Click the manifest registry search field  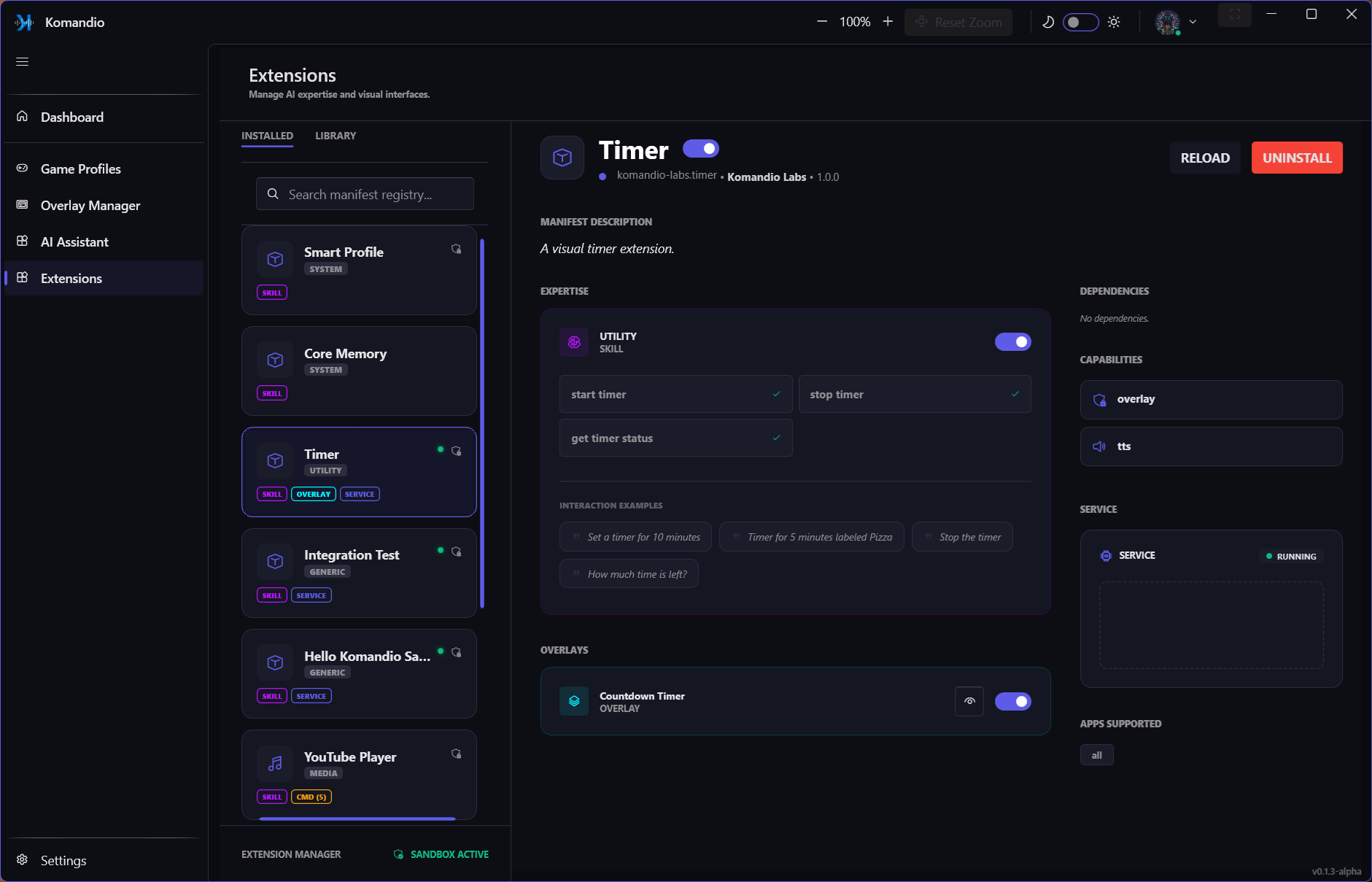pos(364,194)
